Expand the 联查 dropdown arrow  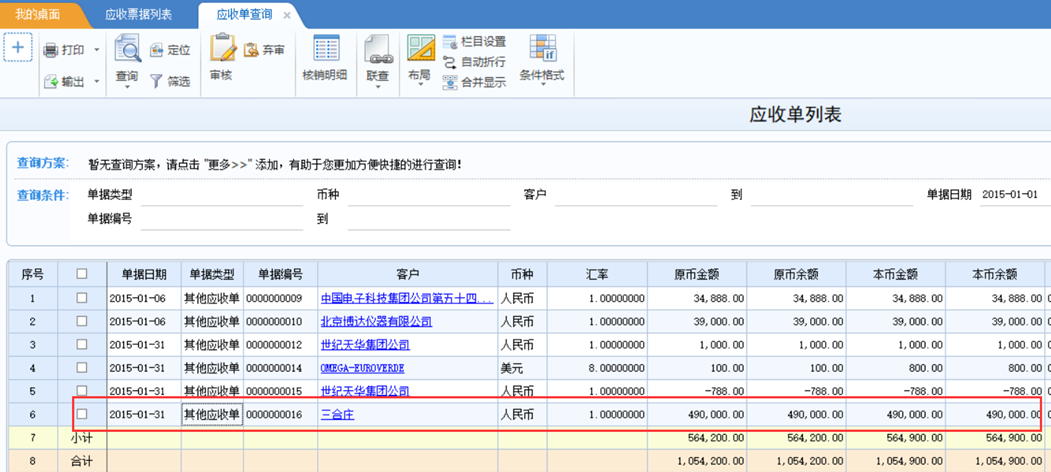(x=377, y=87)
